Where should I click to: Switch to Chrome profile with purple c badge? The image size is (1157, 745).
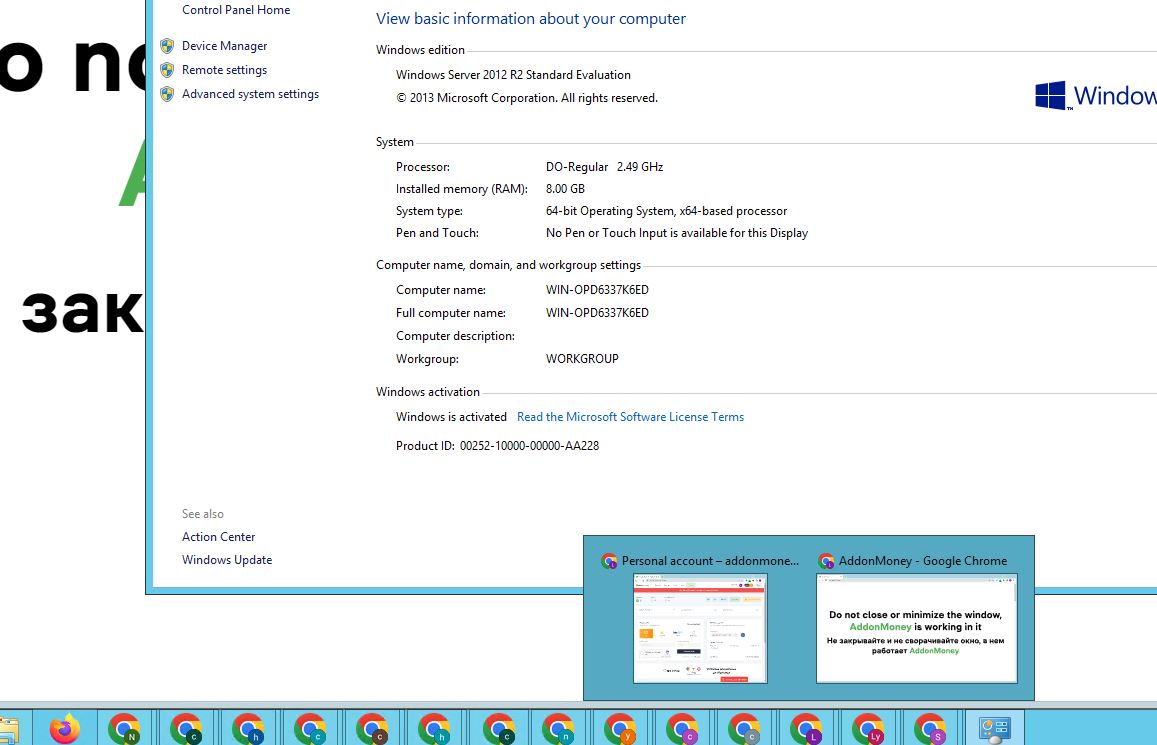click(682, 729)
